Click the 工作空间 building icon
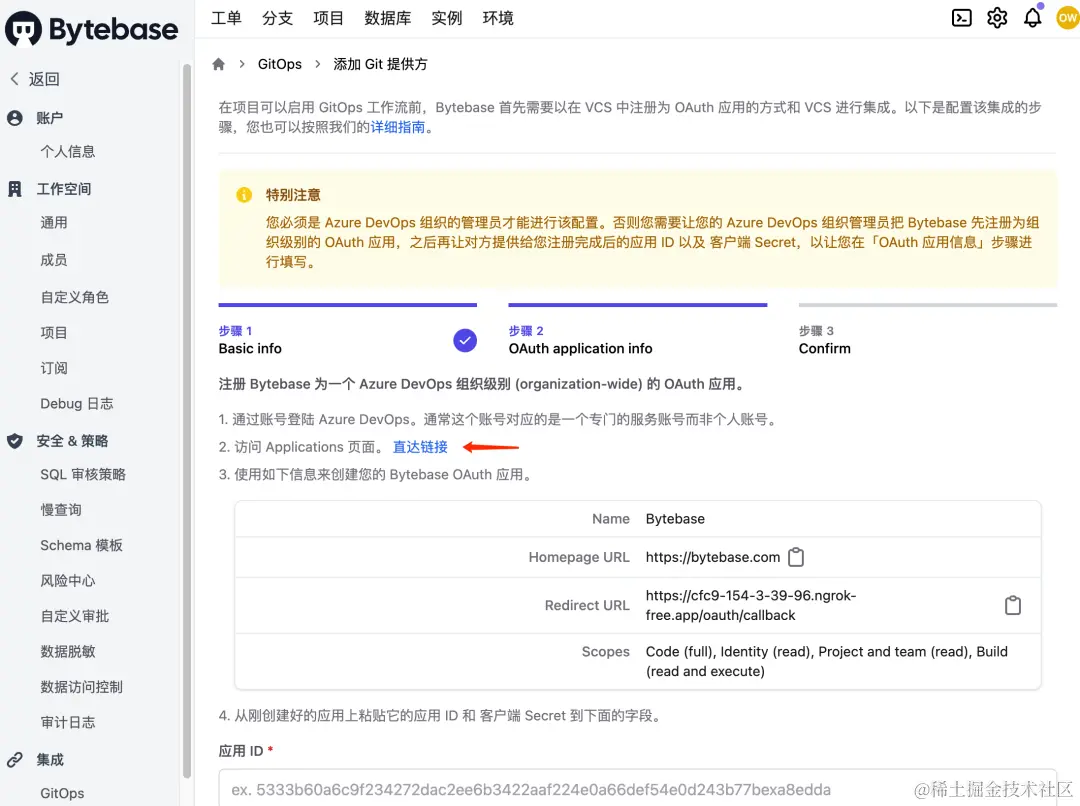The height and width of the screenshot is (806, 1080). coord(14,189)
